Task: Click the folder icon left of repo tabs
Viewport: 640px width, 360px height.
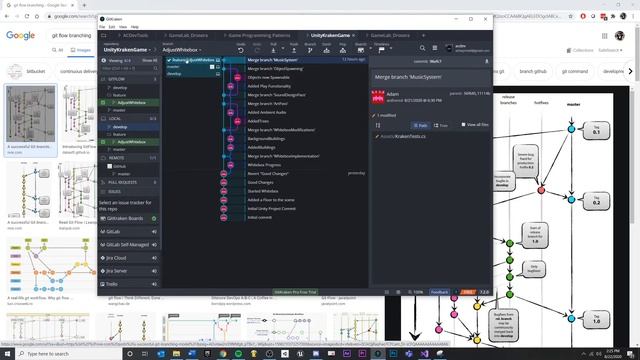Action: [104, 36]
